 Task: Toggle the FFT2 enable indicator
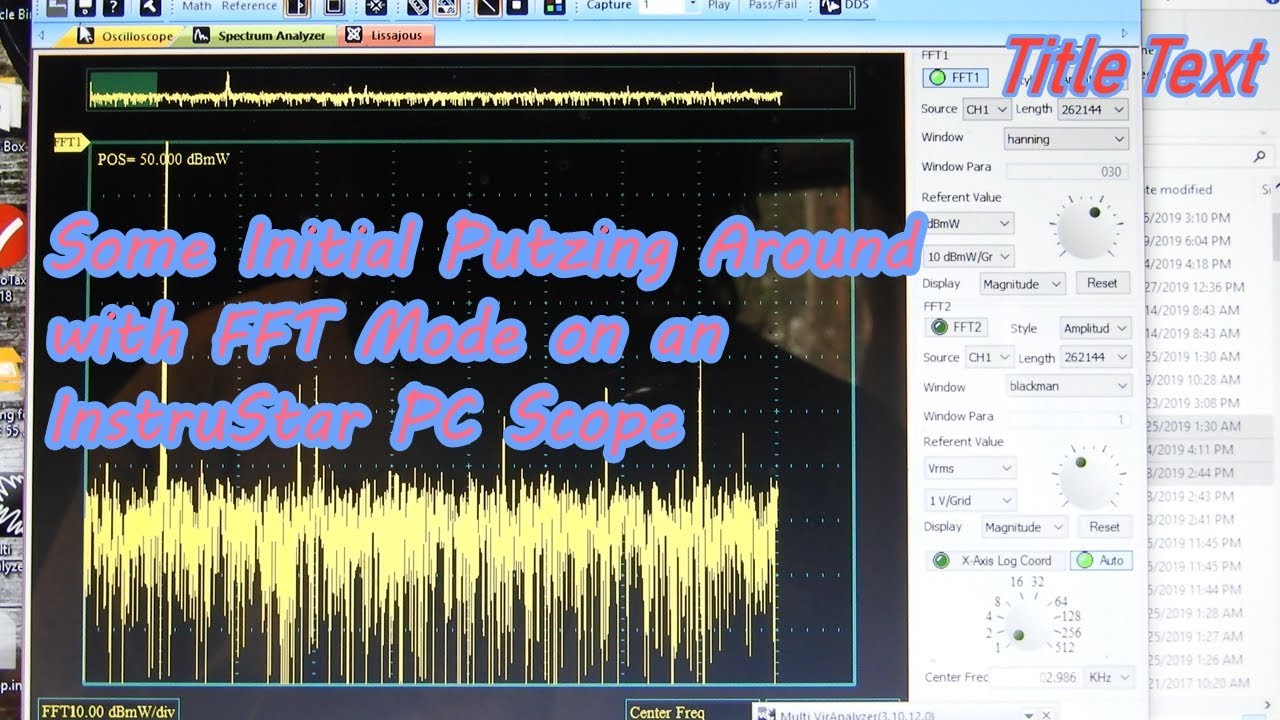[939, 326]
